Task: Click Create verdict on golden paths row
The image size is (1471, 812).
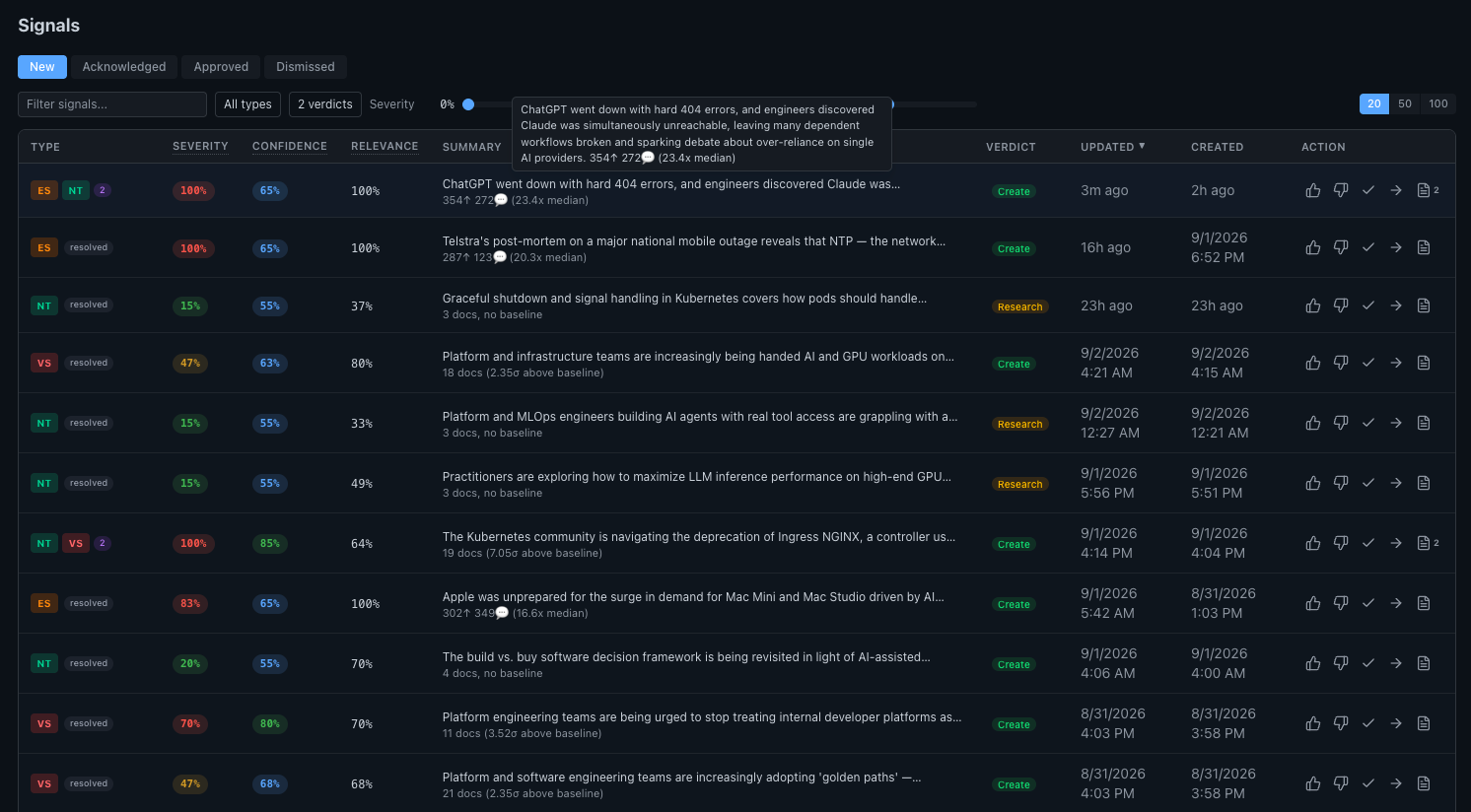Action: pos(1014,784)
